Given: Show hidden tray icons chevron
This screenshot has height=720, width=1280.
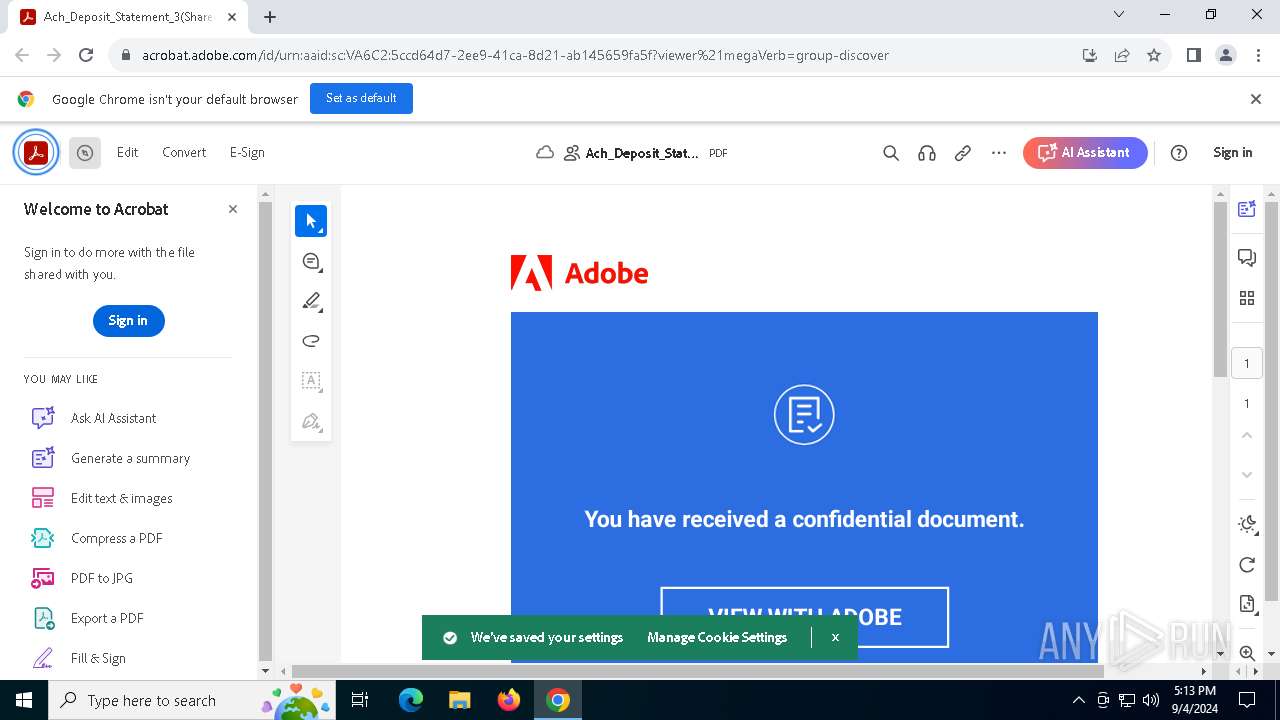Looking at the screenshot, I should (1078, 700).
